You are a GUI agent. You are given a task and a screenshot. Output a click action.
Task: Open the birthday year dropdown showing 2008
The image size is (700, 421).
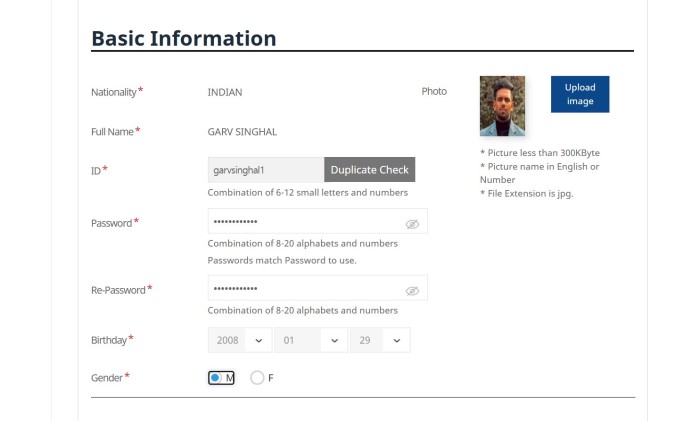tap(240, 340)
